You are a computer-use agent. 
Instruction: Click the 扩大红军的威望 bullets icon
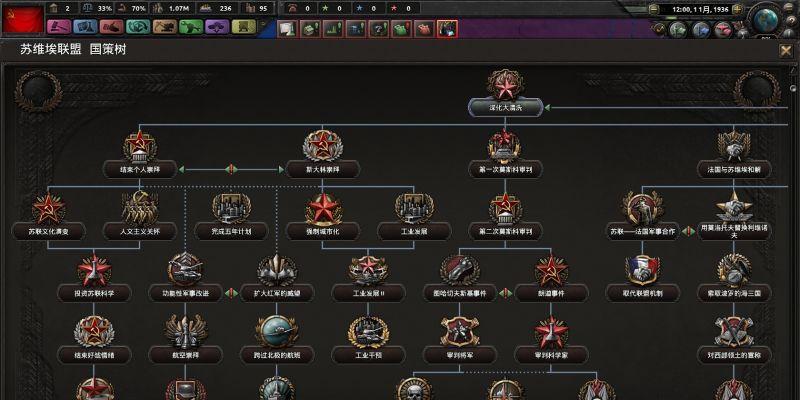tap(277, 269)
